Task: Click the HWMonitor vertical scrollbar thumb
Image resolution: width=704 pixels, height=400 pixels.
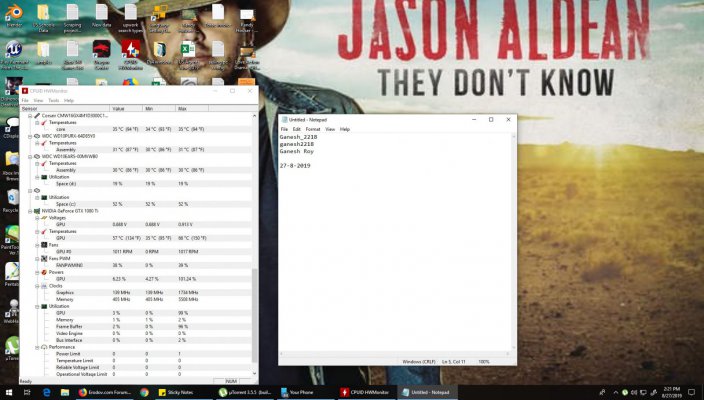Action: 255,316
